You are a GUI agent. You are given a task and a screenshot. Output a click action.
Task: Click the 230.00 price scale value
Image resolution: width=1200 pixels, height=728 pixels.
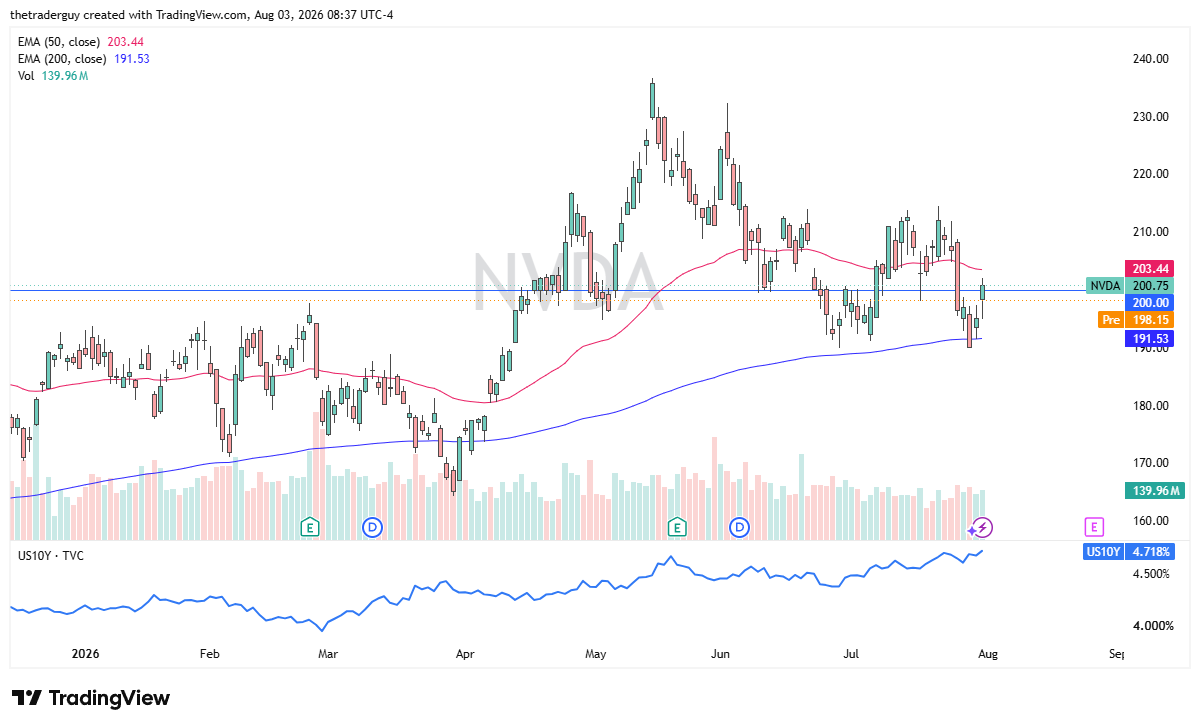(x=1149, y=116)
